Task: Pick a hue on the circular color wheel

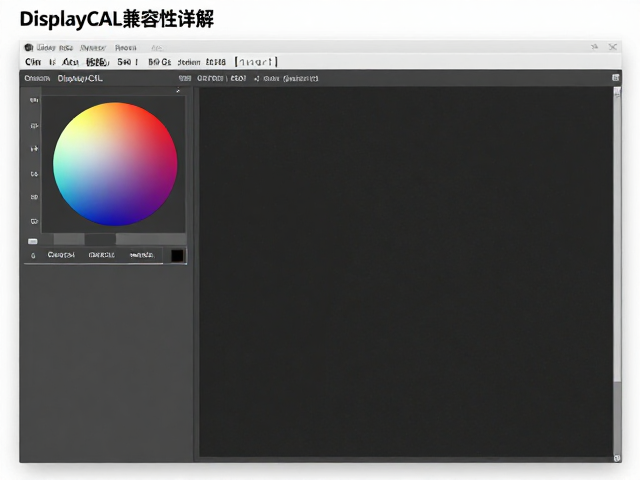Action: (x=115, y=164)
